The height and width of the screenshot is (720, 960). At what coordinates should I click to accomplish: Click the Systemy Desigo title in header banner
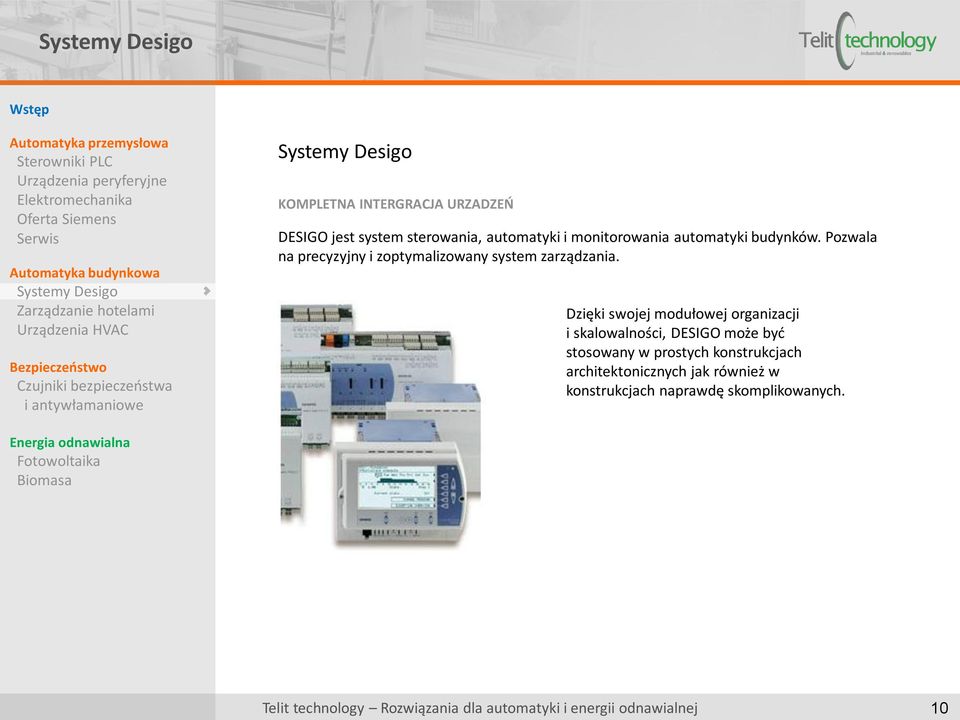[116, 42]
